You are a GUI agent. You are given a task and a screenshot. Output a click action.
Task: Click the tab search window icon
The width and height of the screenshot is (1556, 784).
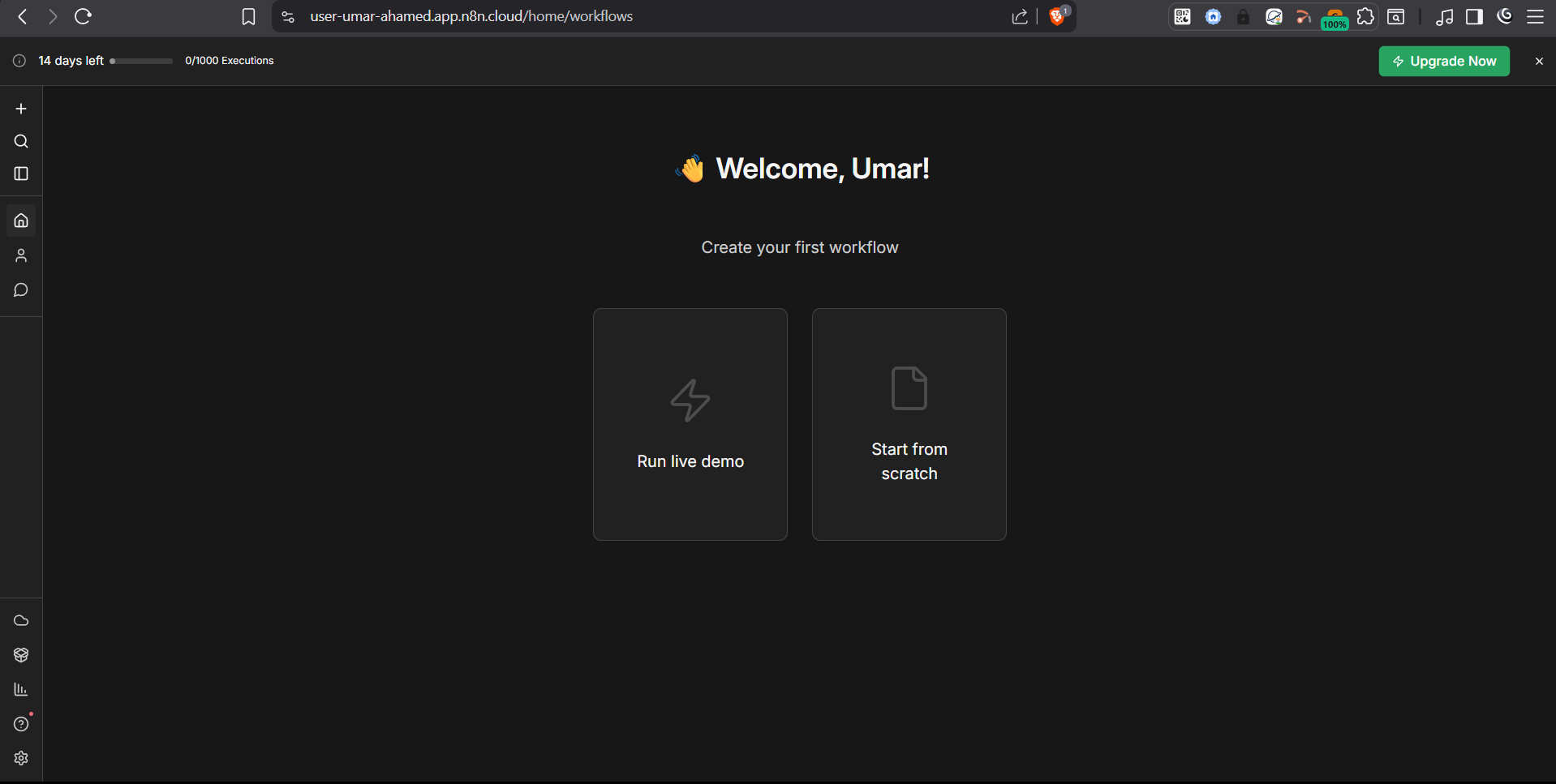pyautogui.click(x=1396, y=16)
